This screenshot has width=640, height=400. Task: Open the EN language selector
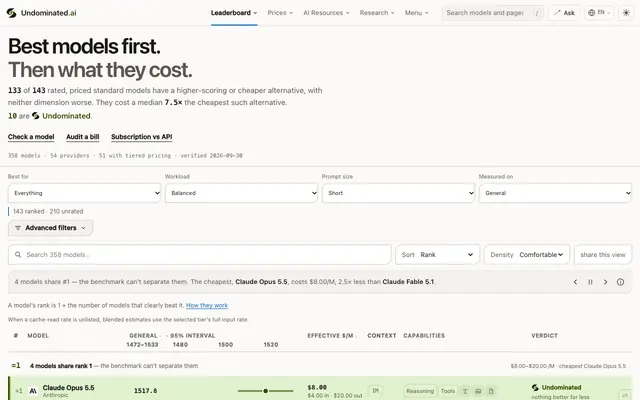599,13
